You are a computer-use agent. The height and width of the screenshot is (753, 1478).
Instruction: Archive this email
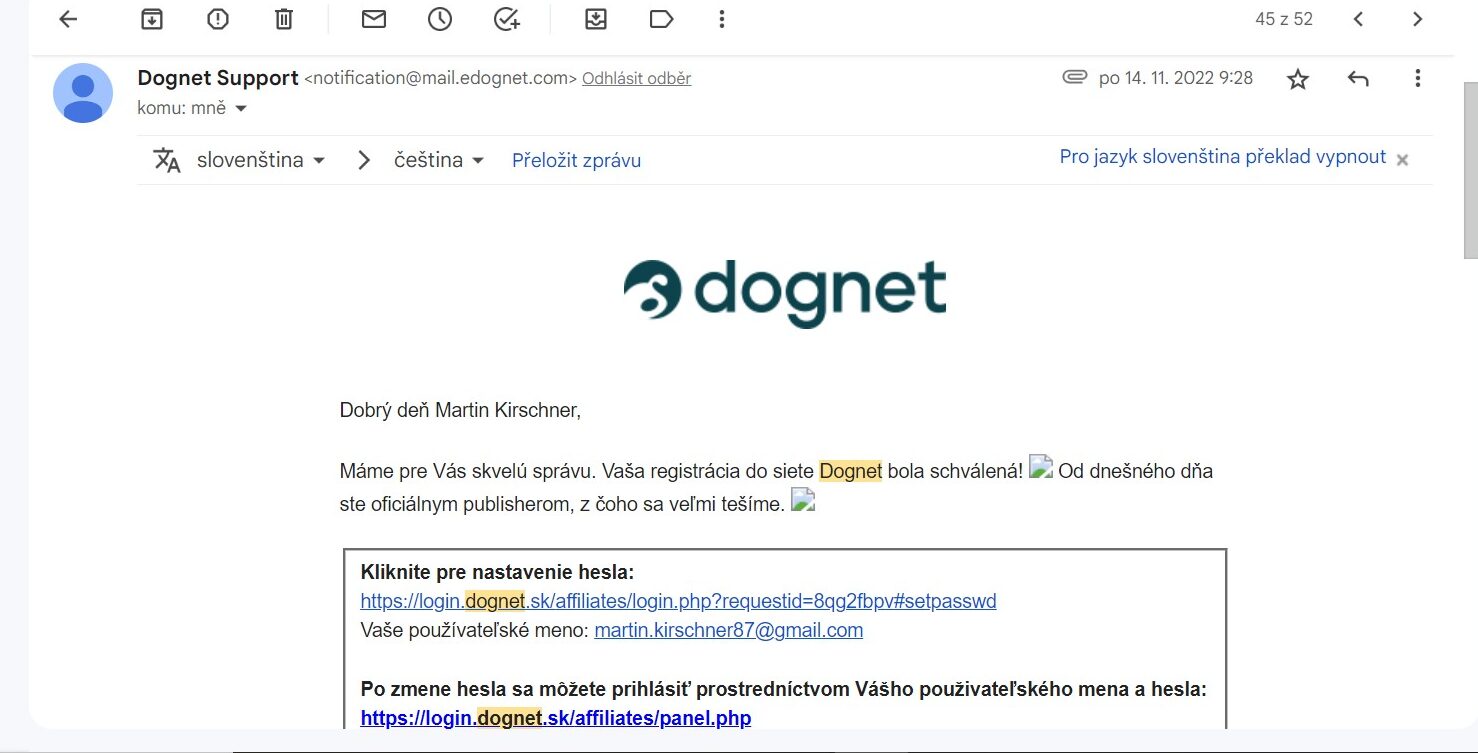152,19
